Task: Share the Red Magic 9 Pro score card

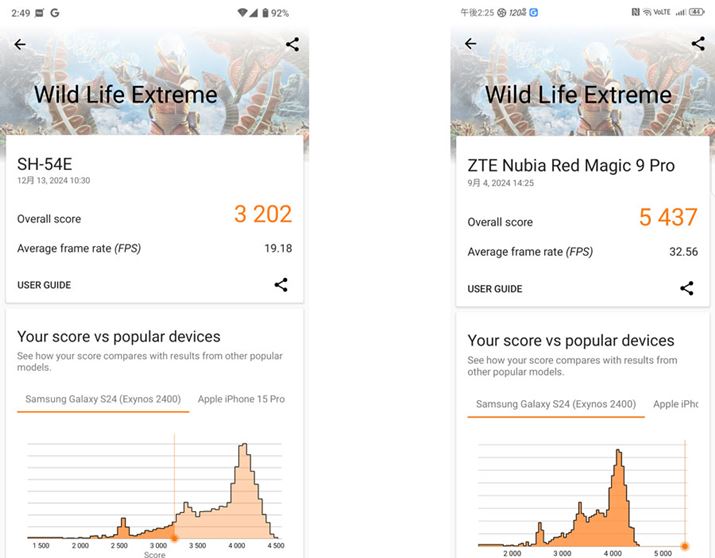Action: [687, 289]
